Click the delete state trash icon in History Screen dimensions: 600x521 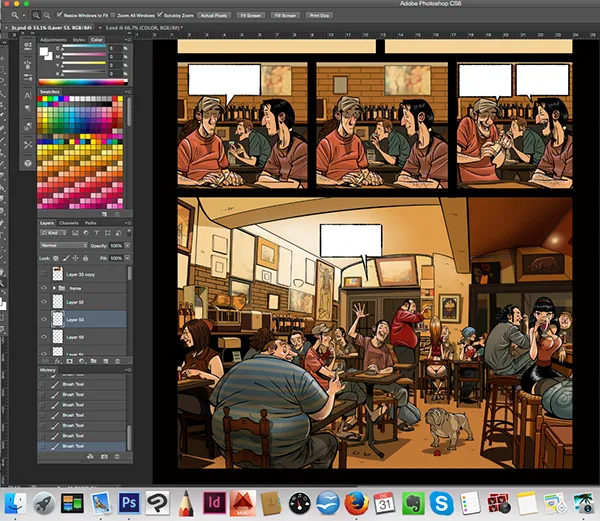pos(117,456)
